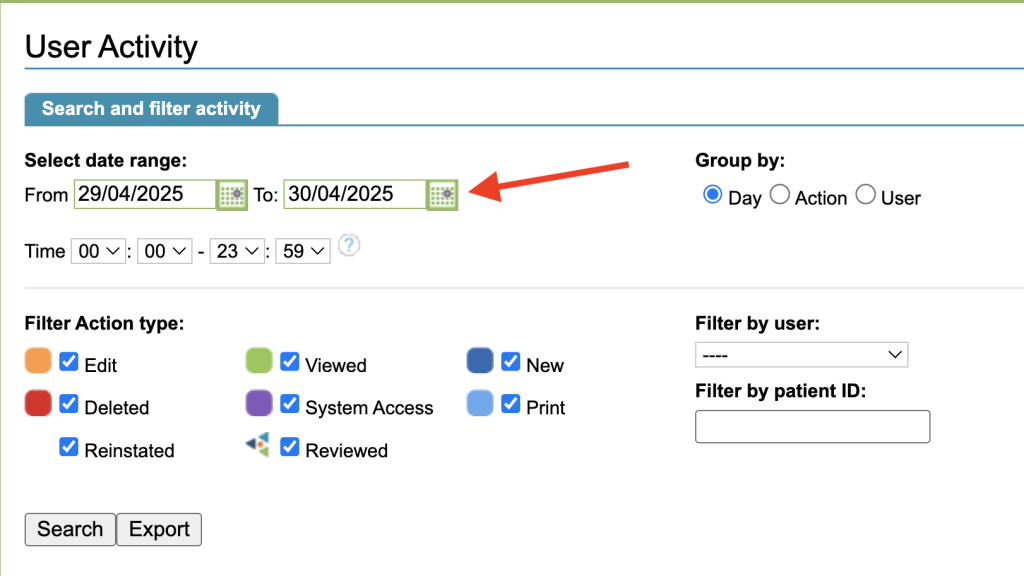The height and width of the screenshot is (576, 1024).
Task: Select the Search and filter activity tab
Action: point(151,109)
